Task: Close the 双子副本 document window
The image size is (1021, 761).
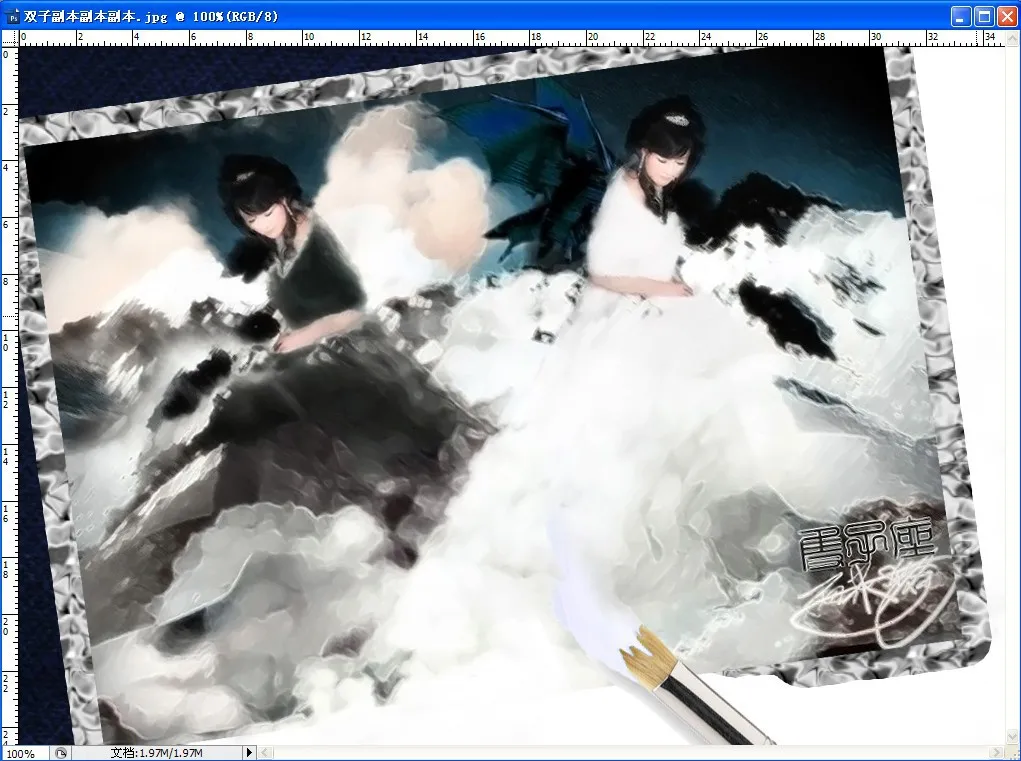Action: click(x=1006, y=16)
